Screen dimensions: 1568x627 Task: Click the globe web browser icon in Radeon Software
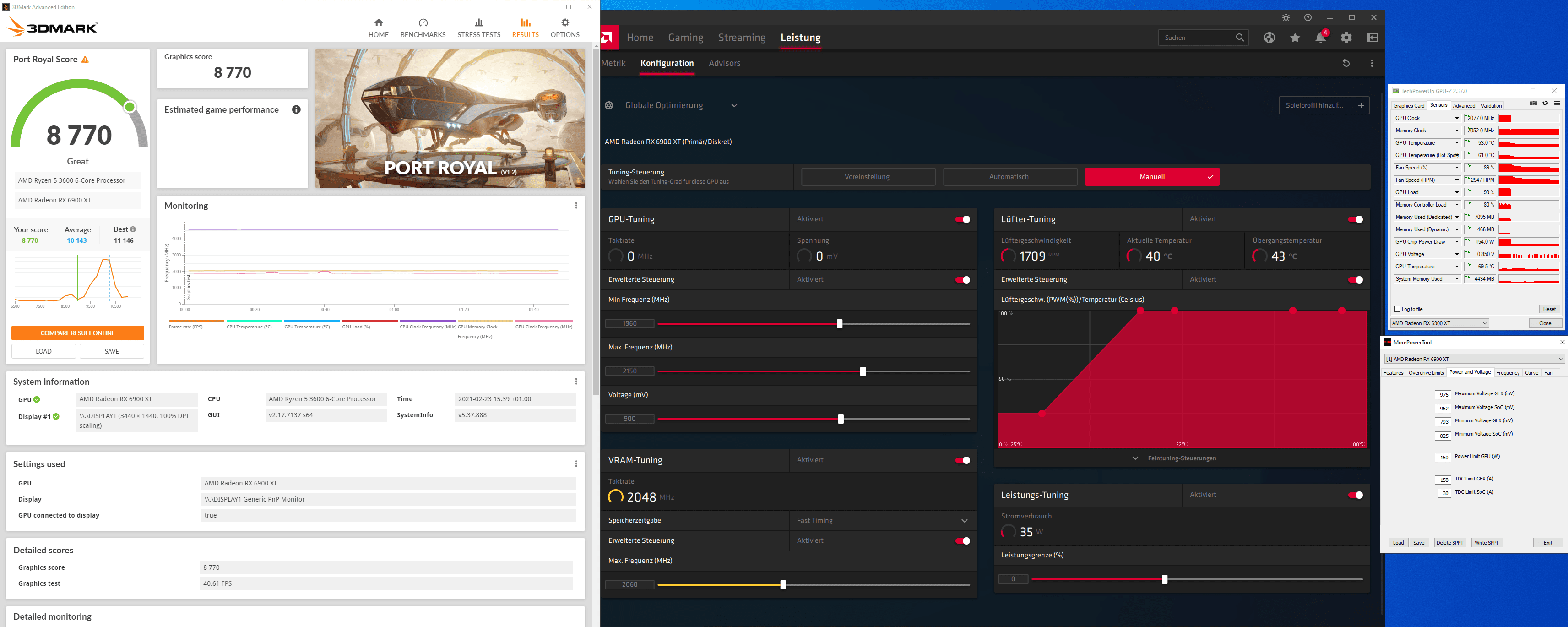pos(1269,38)
